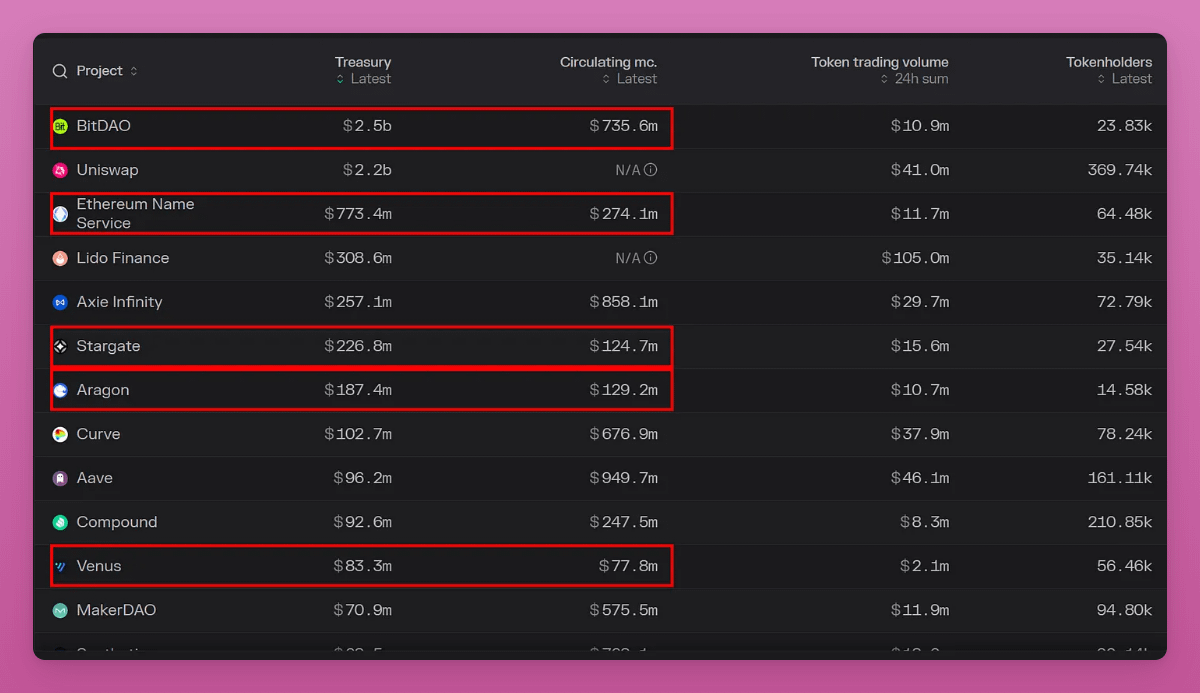Image resolution: width=1200 pixels, height=693 pixels.
Task: Open the Aave project link
Action: click(x=94, y=478)
